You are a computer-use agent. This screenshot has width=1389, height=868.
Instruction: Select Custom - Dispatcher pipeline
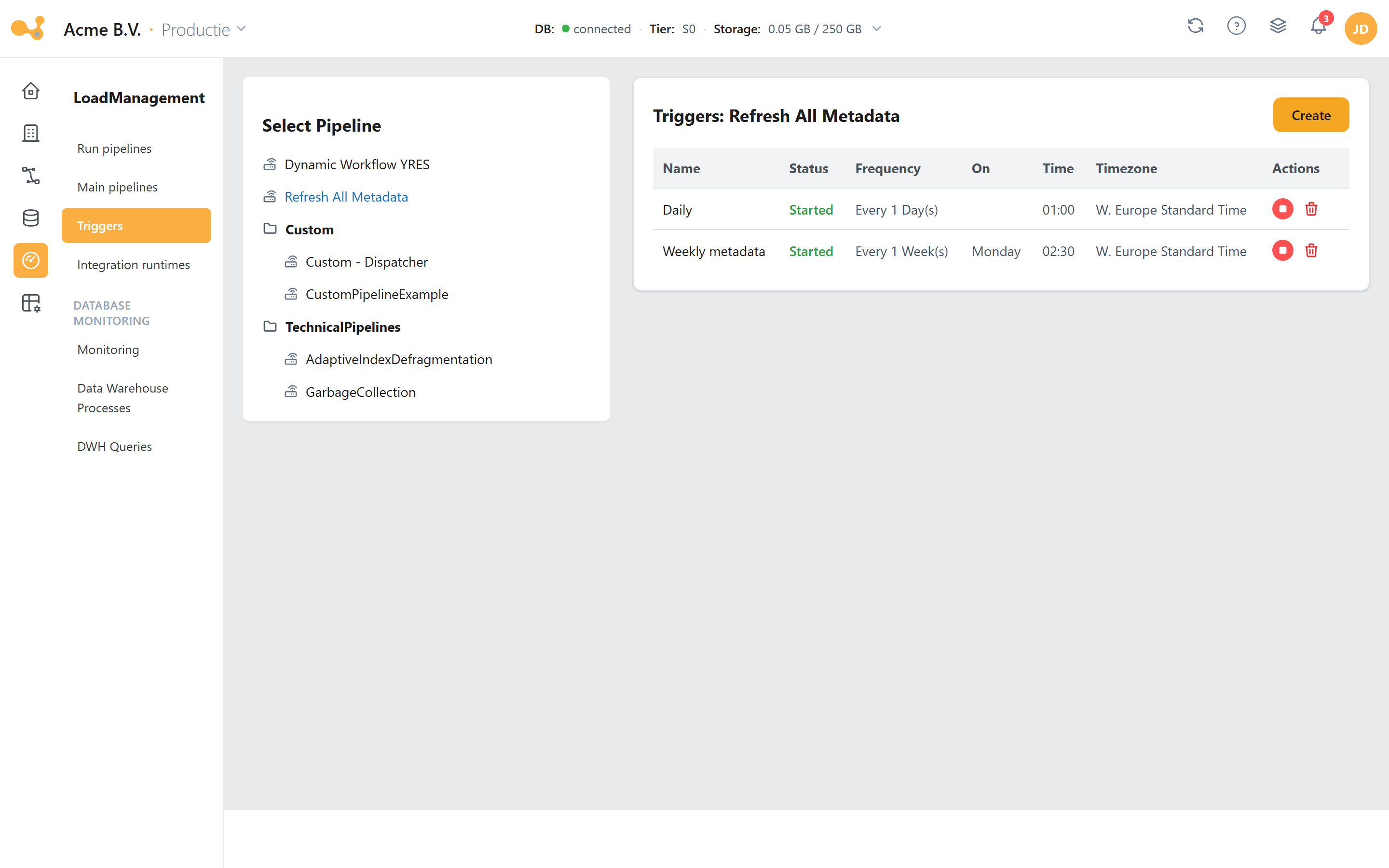[367, 262]
